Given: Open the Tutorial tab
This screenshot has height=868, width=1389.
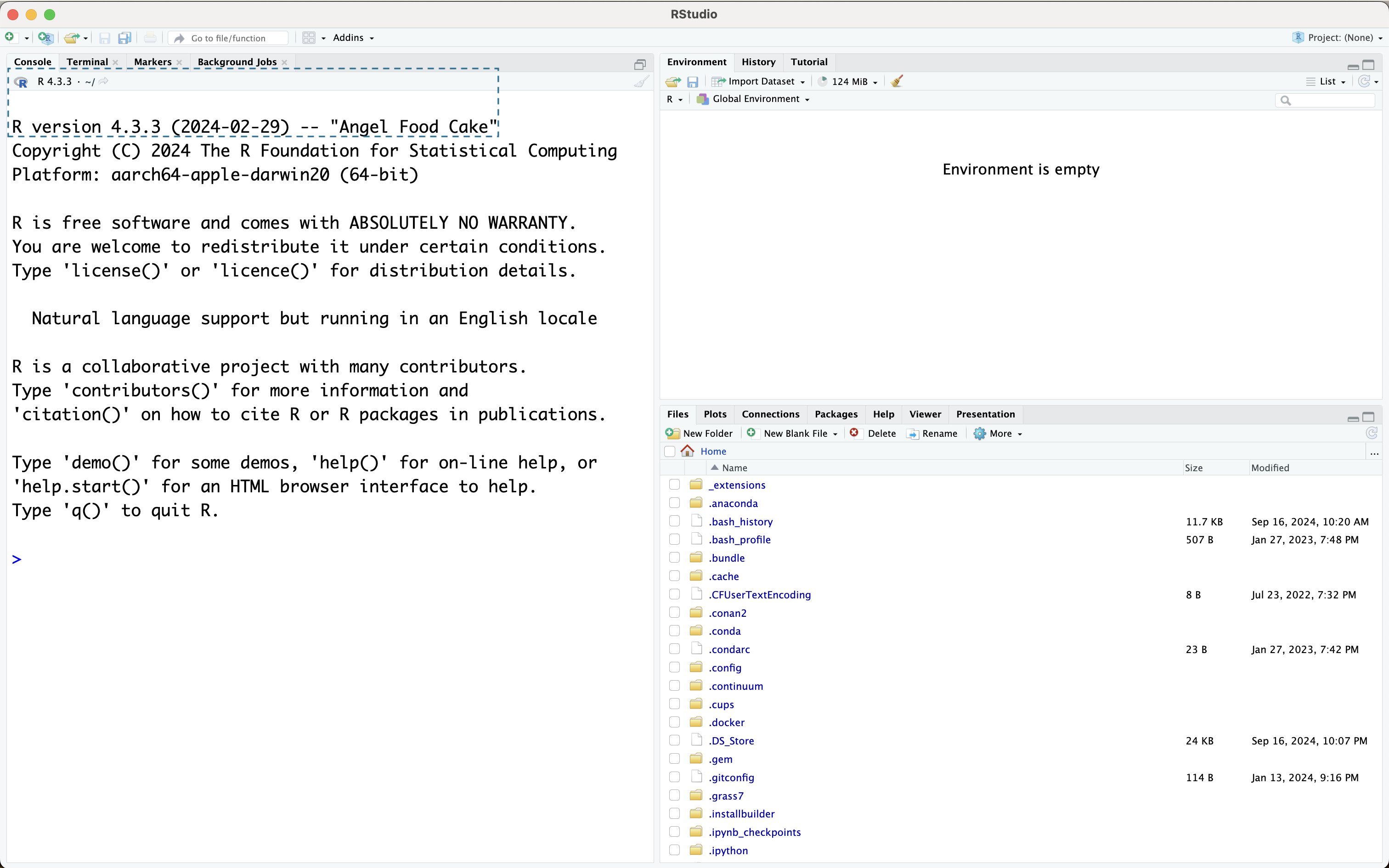Looking at the screenshot, I should pyautogui.click(x=809, y=62).
